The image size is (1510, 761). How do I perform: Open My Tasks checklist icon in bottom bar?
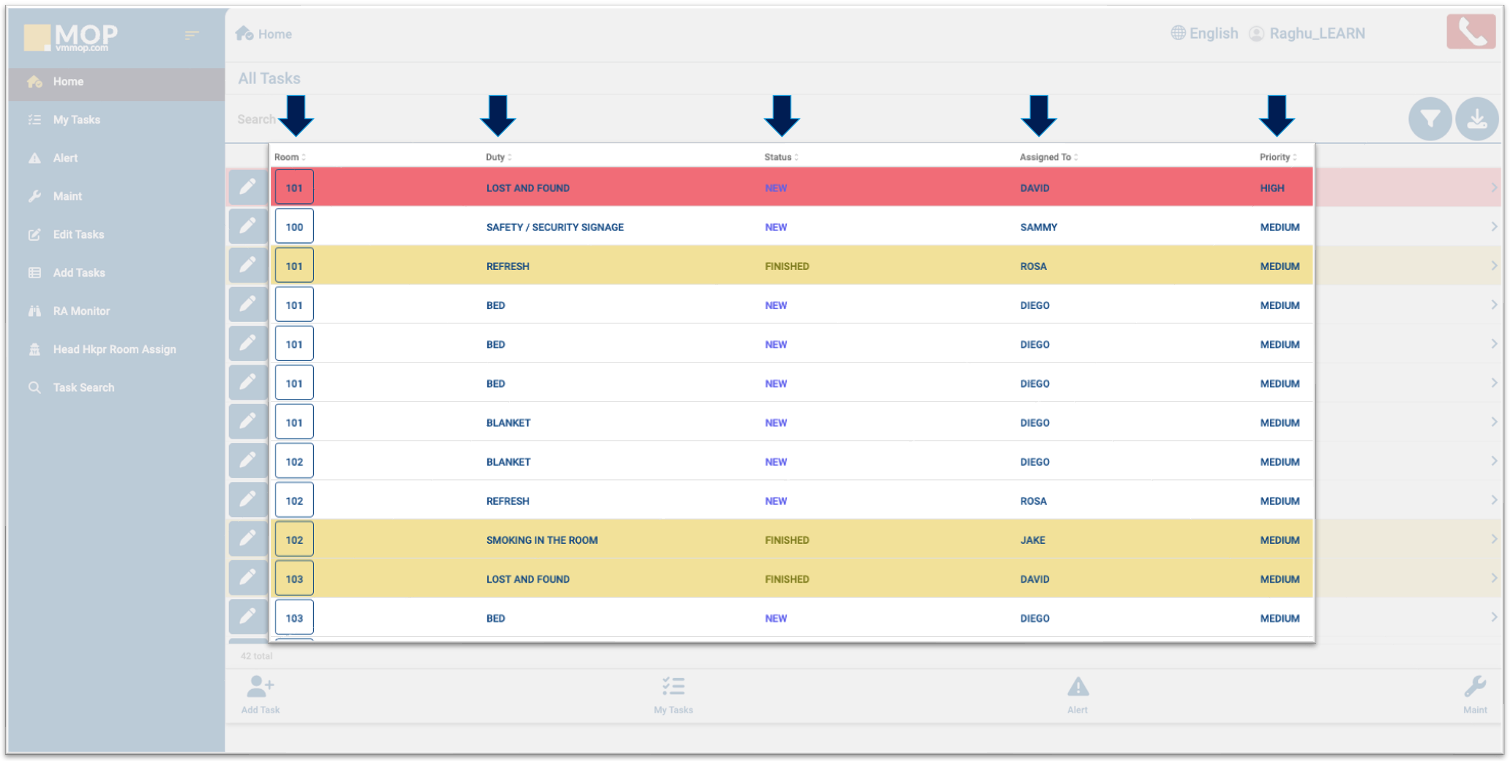pos(673,687)
